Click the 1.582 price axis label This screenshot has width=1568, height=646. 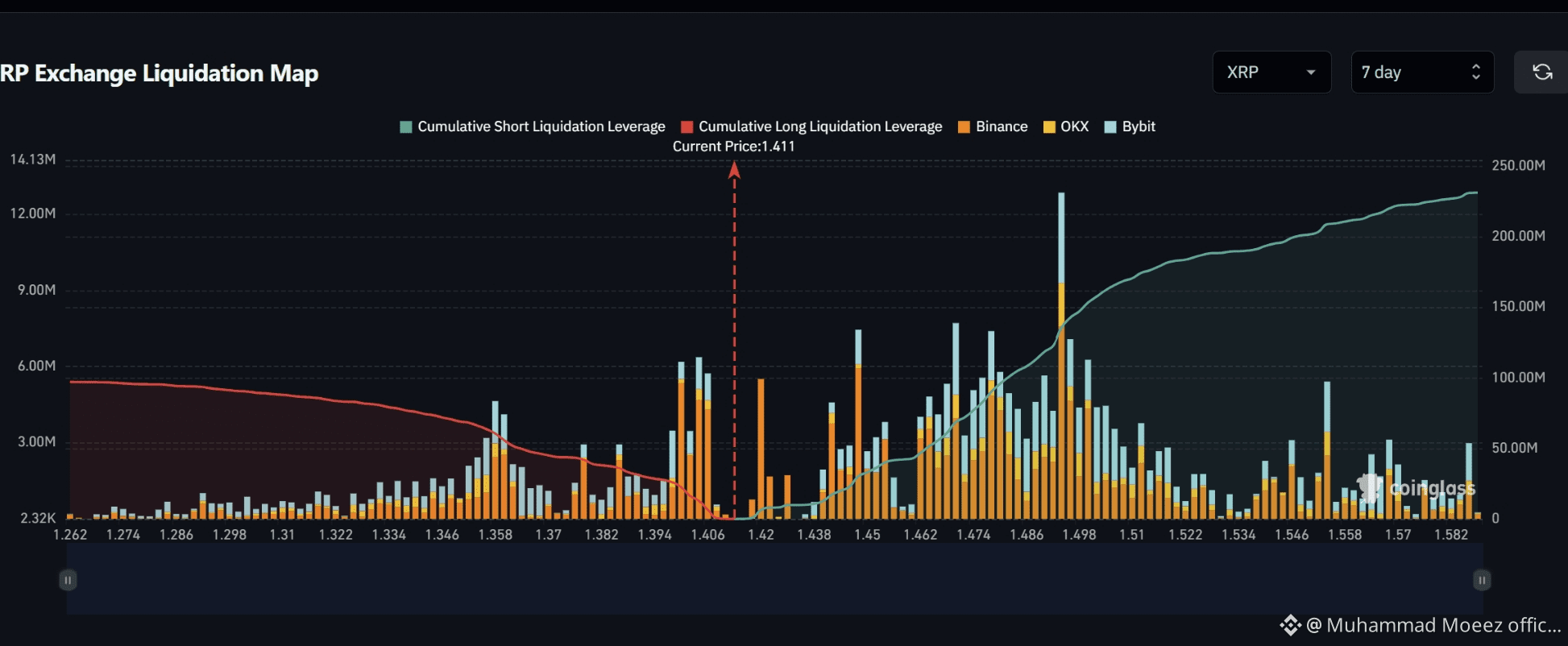pyautogui.click(x=1452, y=535)
